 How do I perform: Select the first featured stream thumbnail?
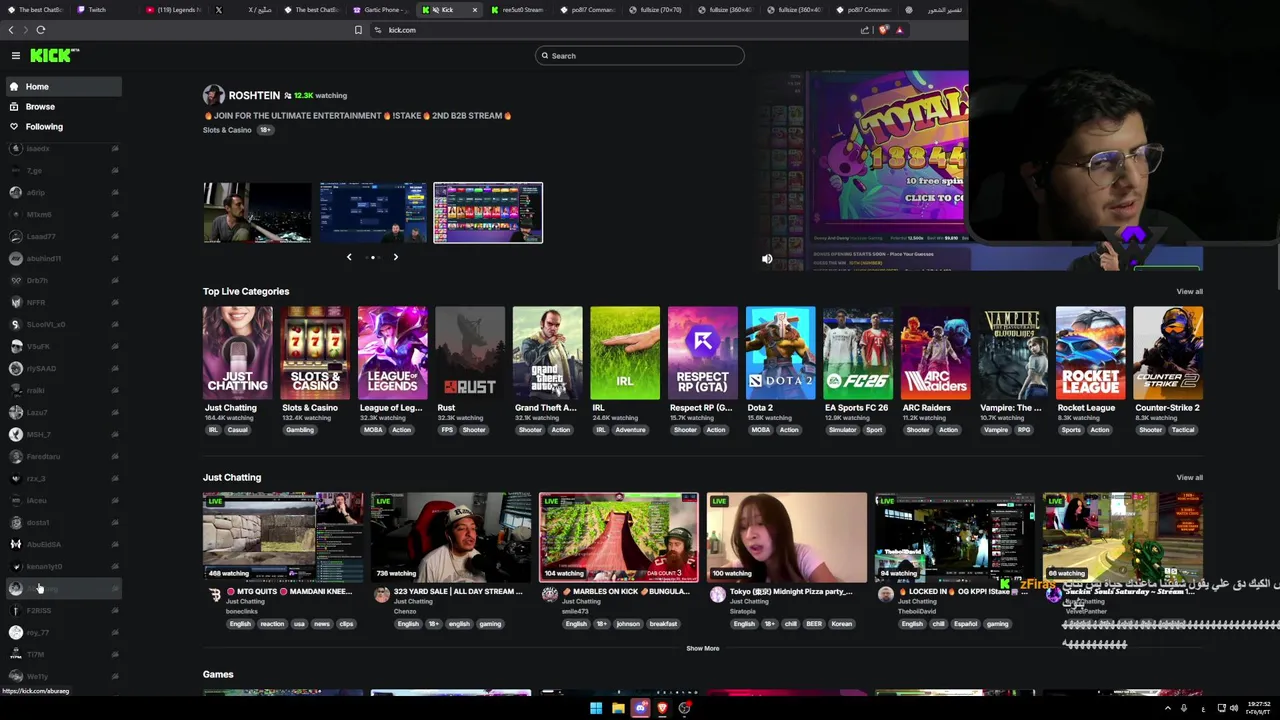(x=257, y=212)
